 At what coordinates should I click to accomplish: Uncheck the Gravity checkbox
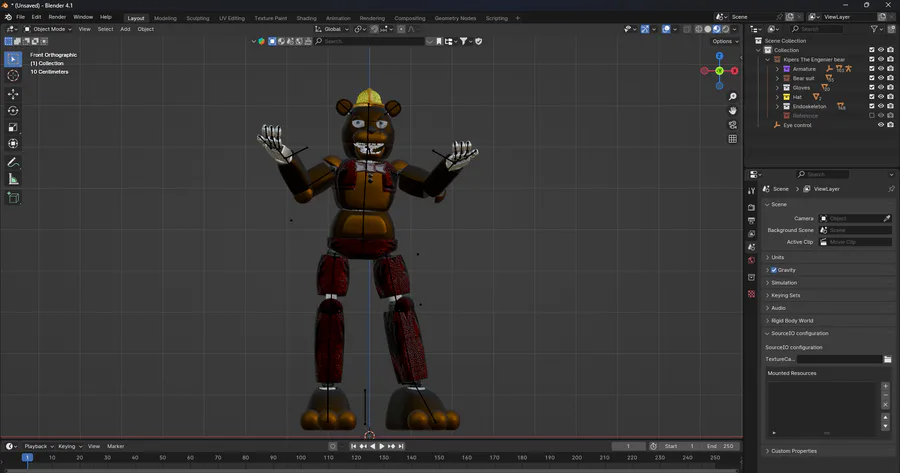point(774,270)
